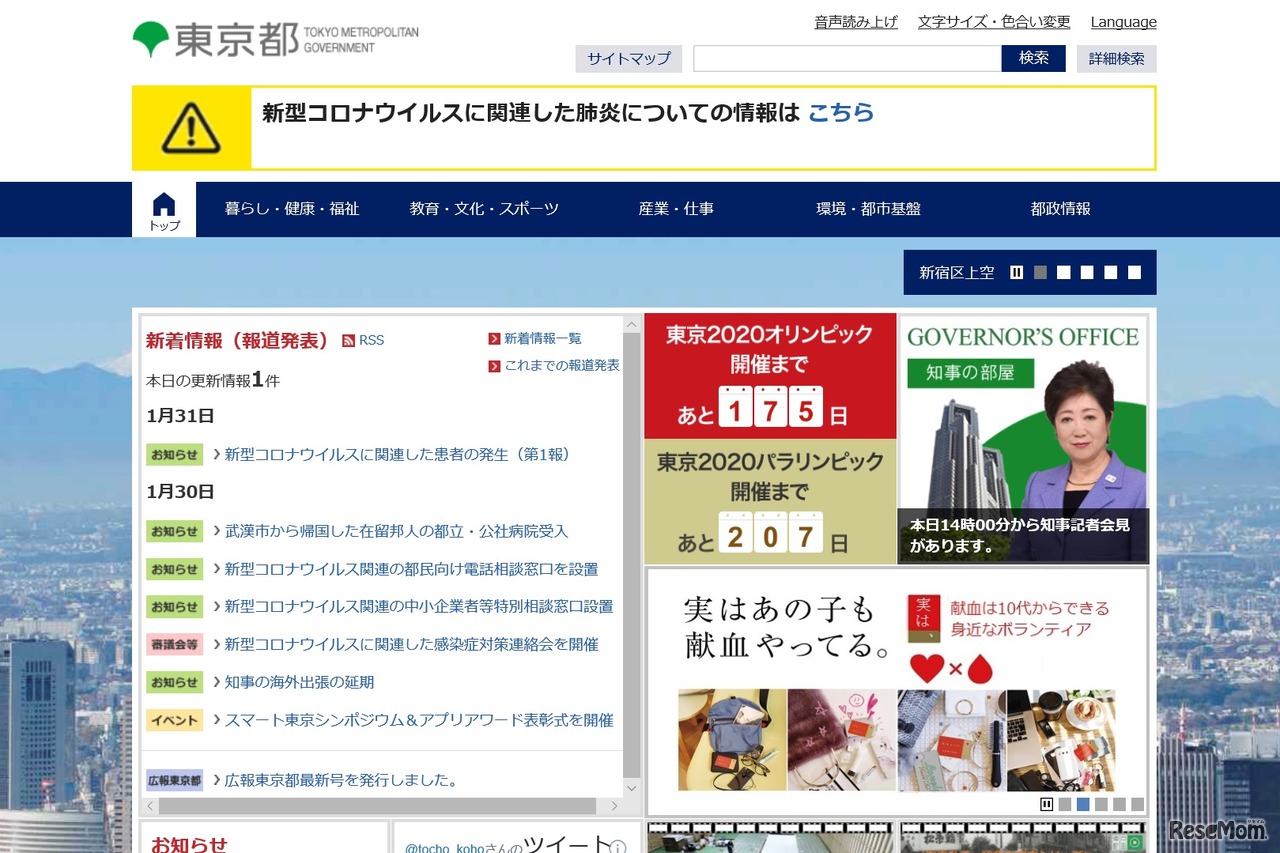Image resolution: width=1280 pixels, height=853 pixels.
Task: Open news item 新型コロナウイルスに関連した患者の発生（第1報）
Action: pos(398,455)
